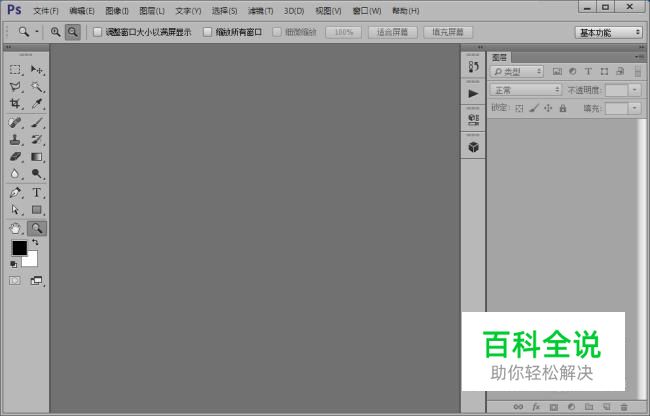
Task: Select the Eyedropper tool
Action: [x=37, y=104]
